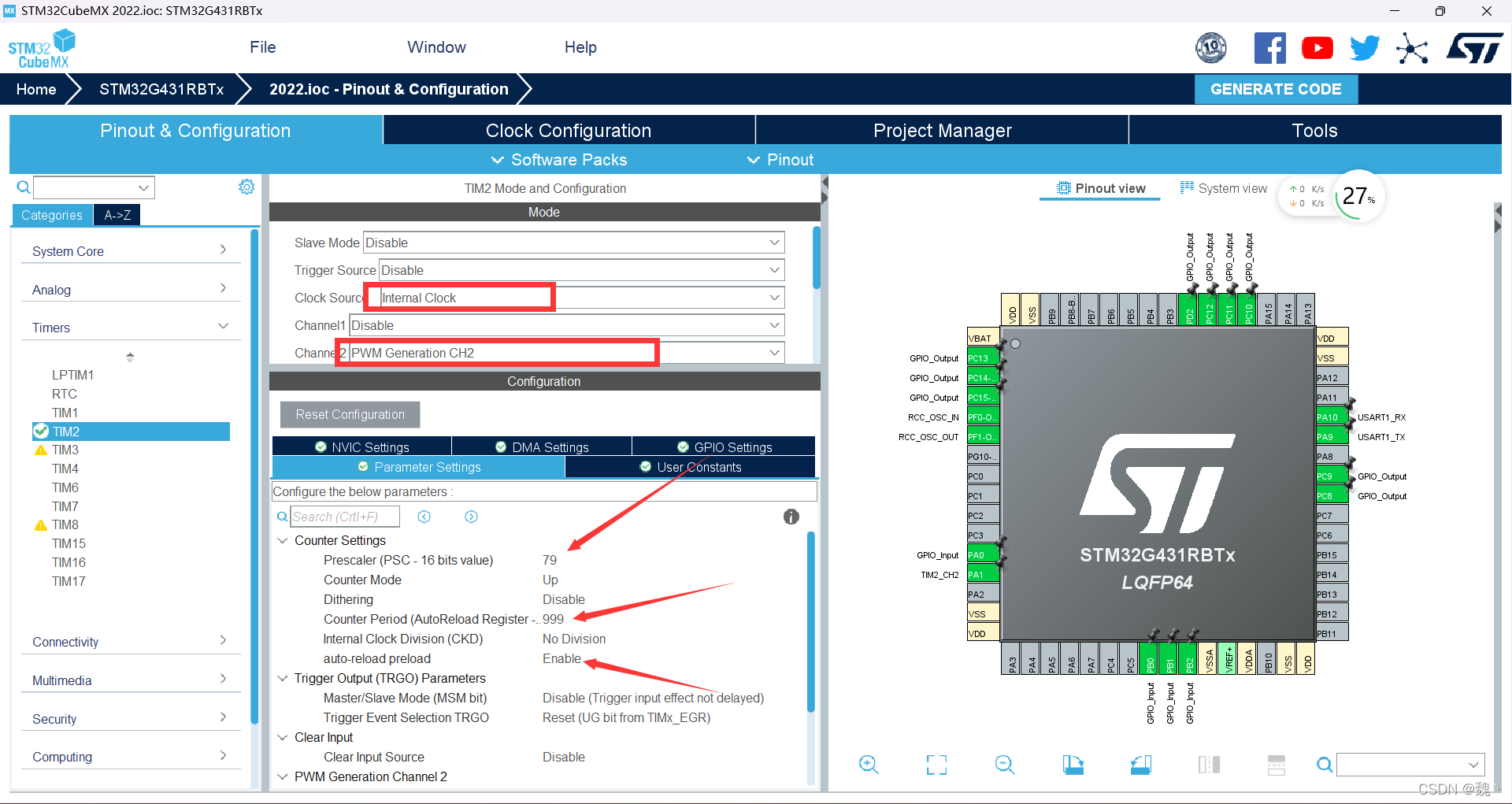Open the YouTube link icon
Screen dimensions: 1512x804
(1317, 49)
